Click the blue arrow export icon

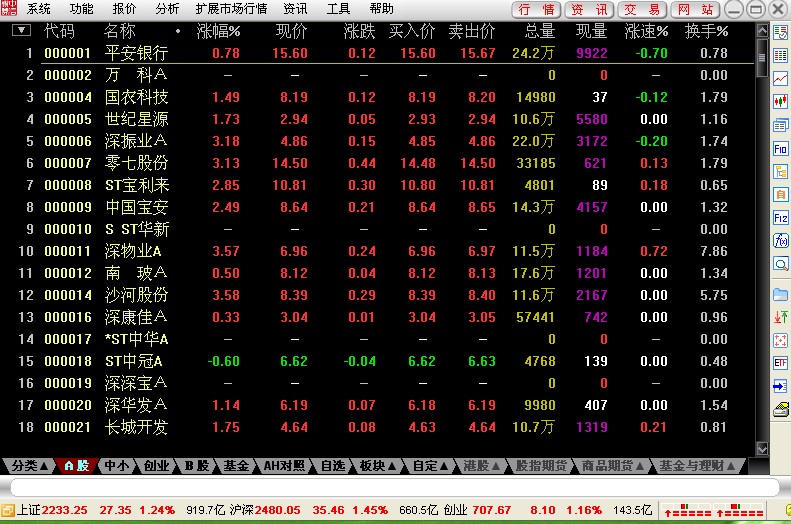point(780,386)
